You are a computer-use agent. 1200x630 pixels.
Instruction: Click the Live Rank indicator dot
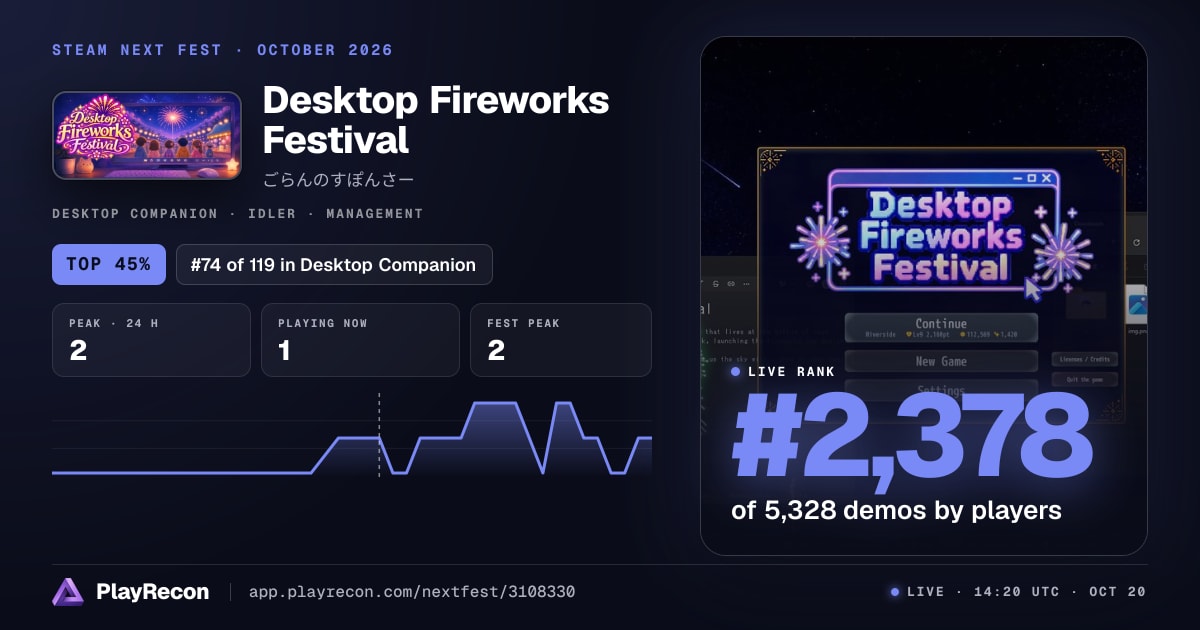736,372
